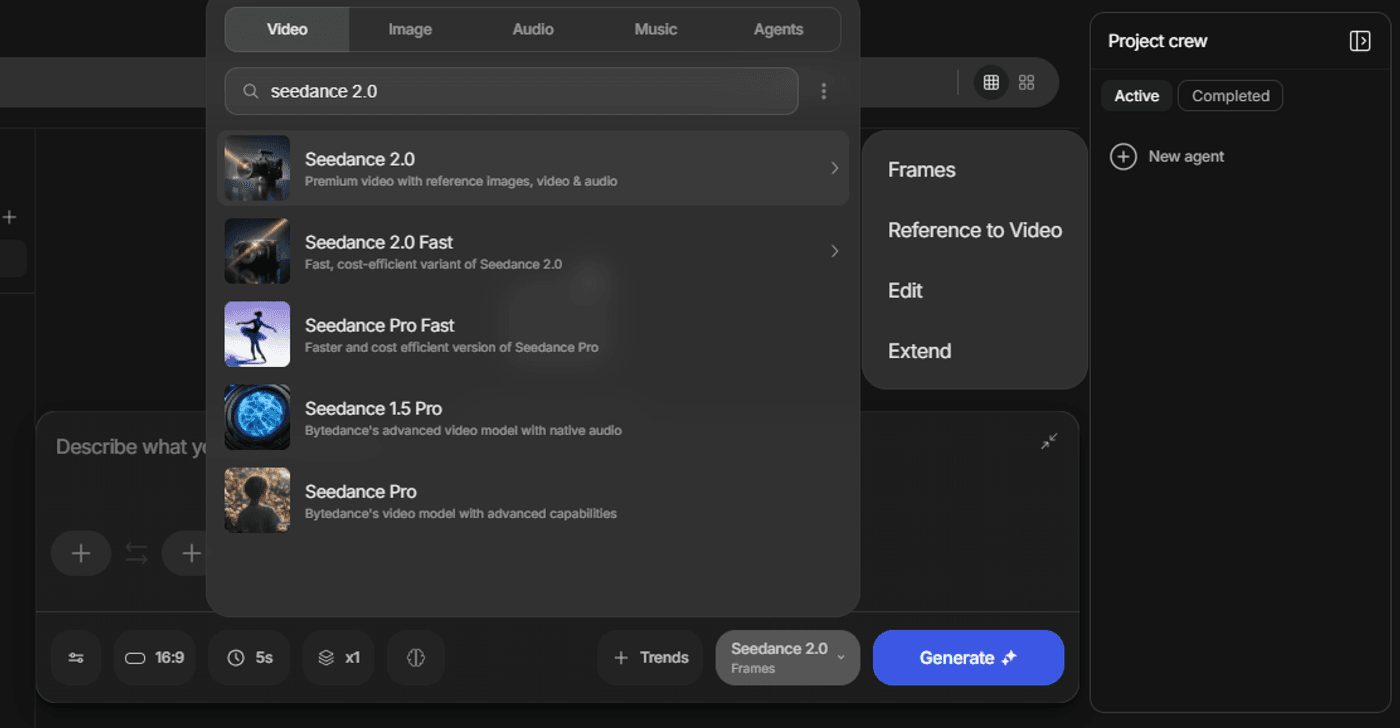
Task: Switch to large tile grid view
Action: point(1026,83)
